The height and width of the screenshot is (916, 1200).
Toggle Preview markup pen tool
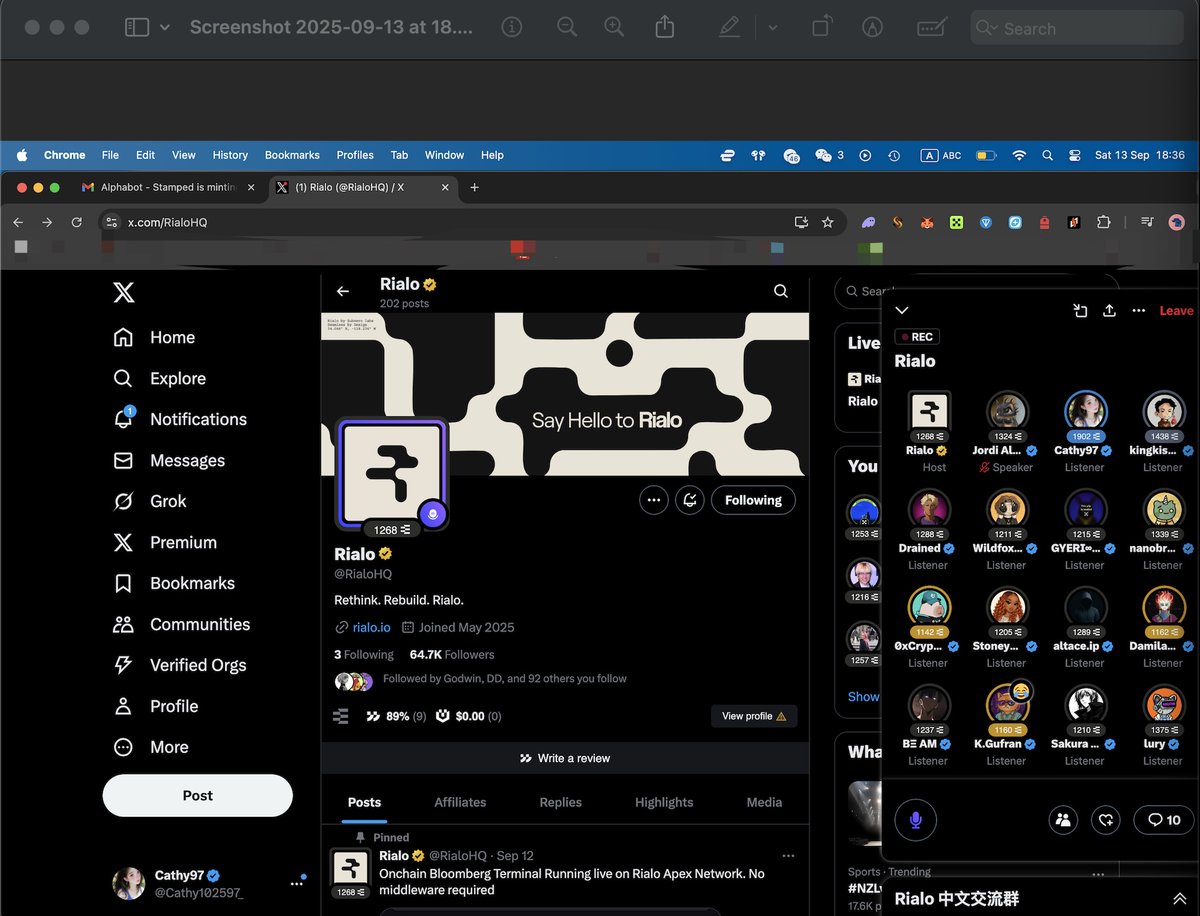[x=731, y=28]
